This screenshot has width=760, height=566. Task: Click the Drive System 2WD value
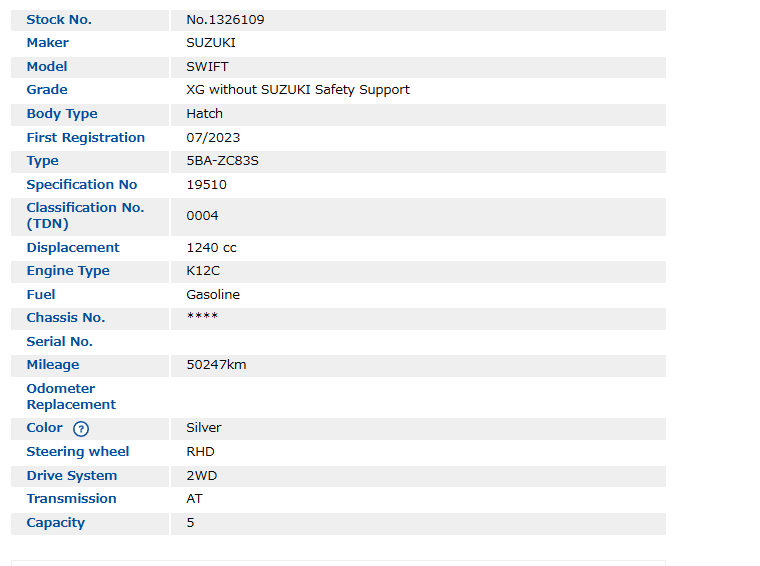click(201, 476)
